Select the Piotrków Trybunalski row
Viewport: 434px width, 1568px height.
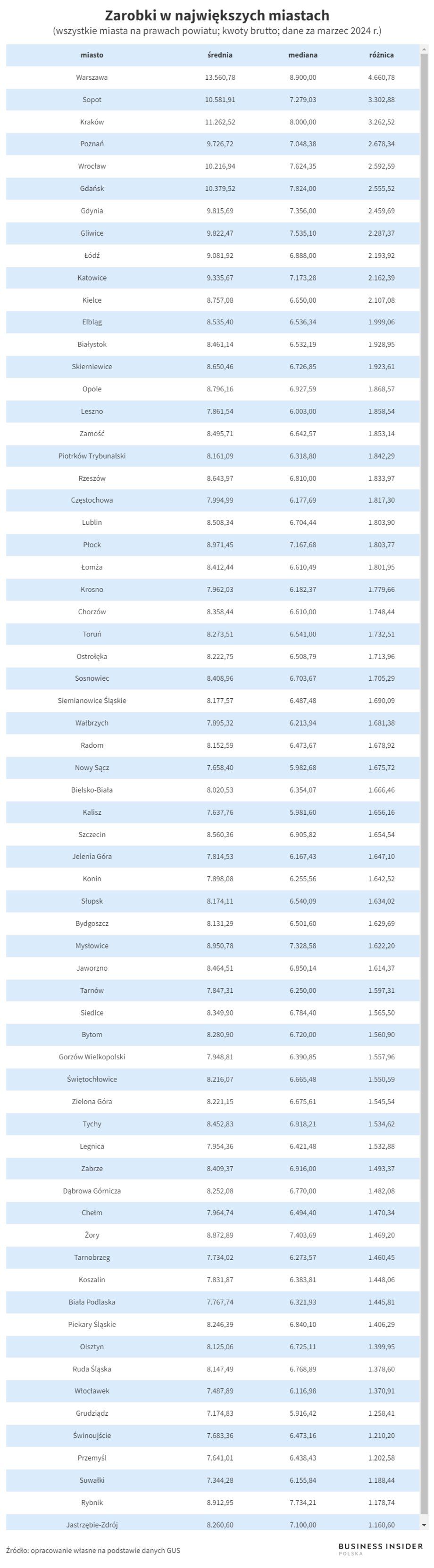212,456
